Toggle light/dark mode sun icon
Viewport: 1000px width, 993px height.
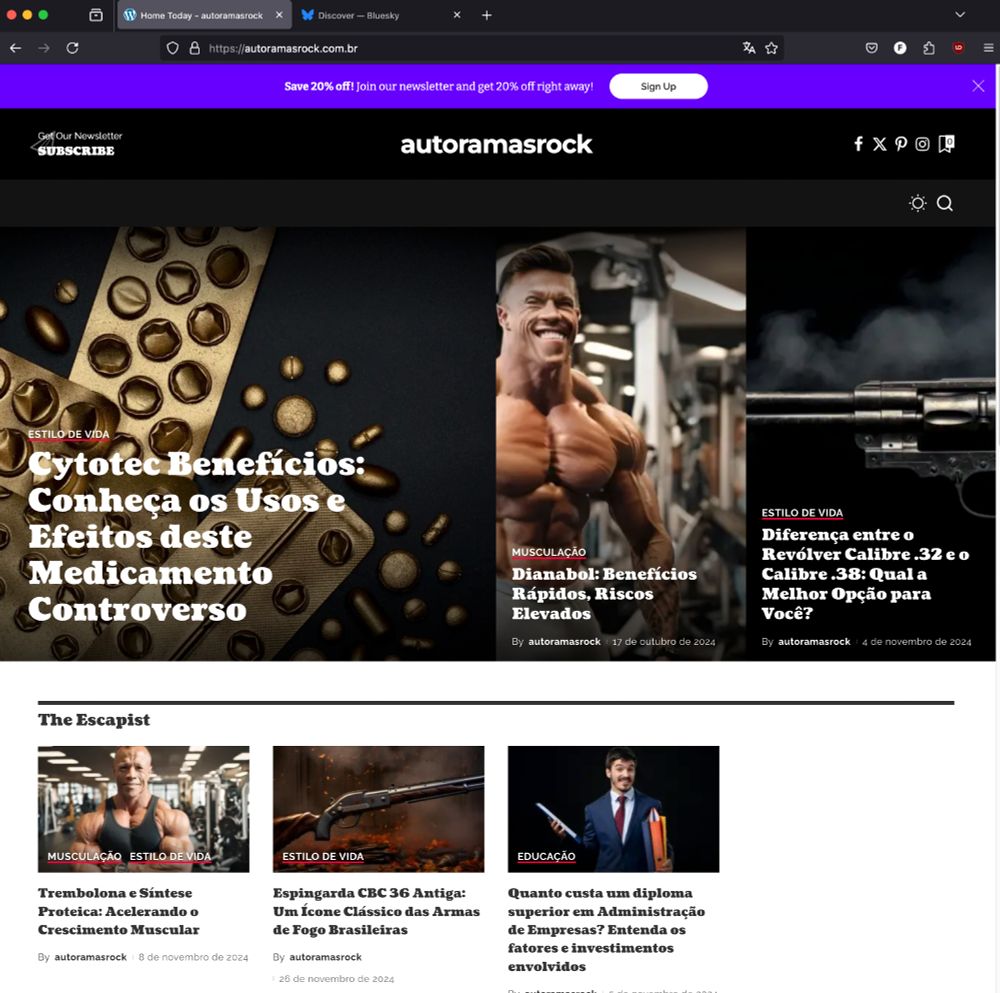[918, 203]
